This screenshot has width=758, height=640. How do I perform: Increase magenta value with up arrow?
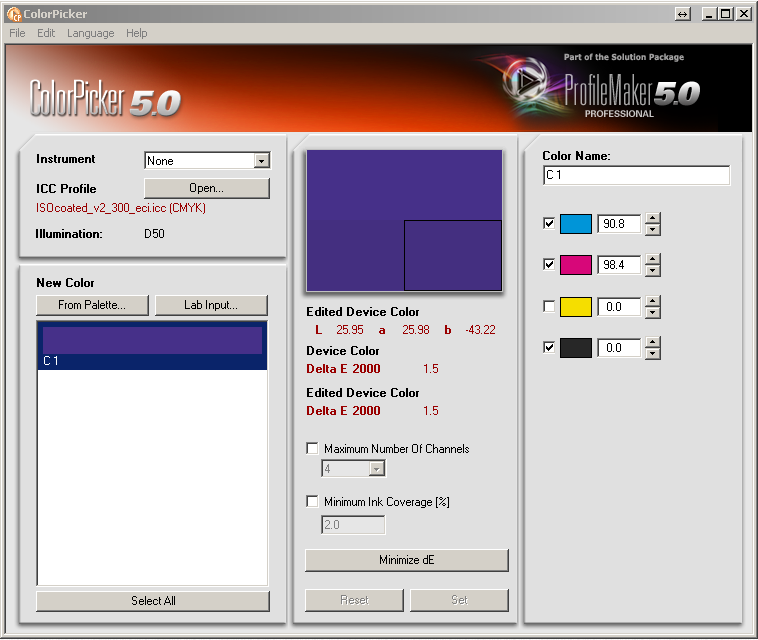click(x=653, y=260)
